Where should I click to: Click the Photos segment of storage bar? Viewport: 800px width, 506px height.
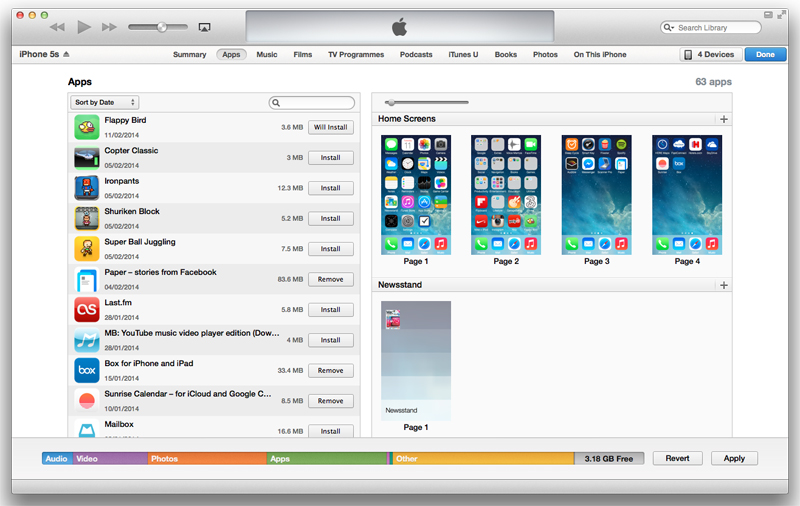[207, 459]
